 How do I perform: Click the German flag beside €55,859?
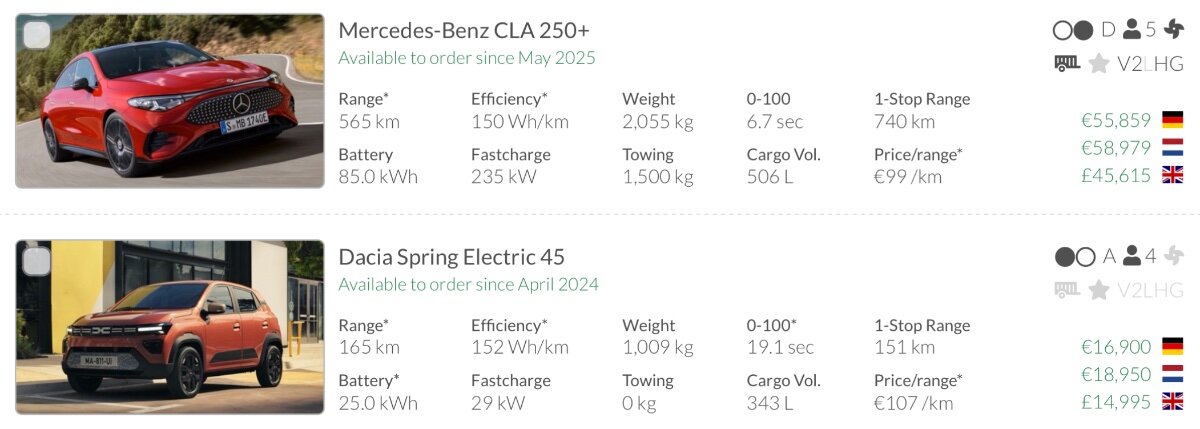tap(1172, 121)
